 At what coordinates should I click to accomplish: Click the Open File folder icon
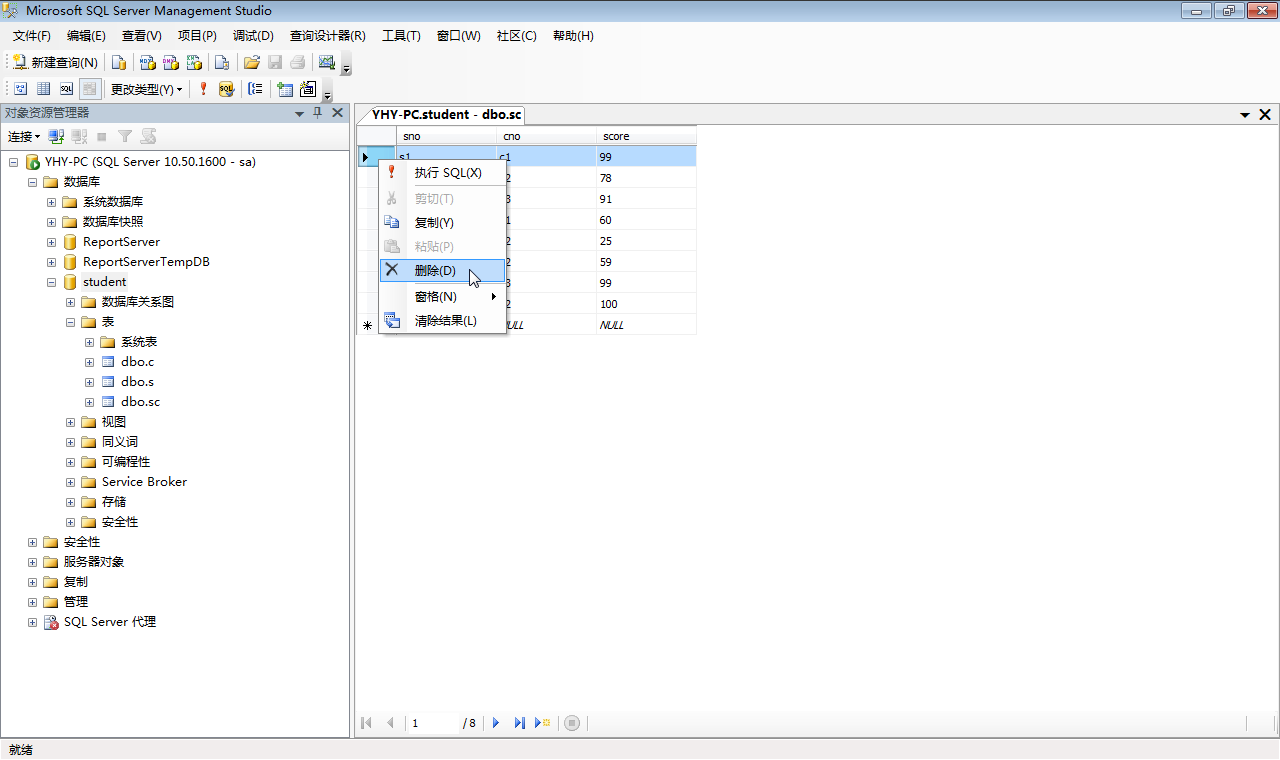click(252, 62)
